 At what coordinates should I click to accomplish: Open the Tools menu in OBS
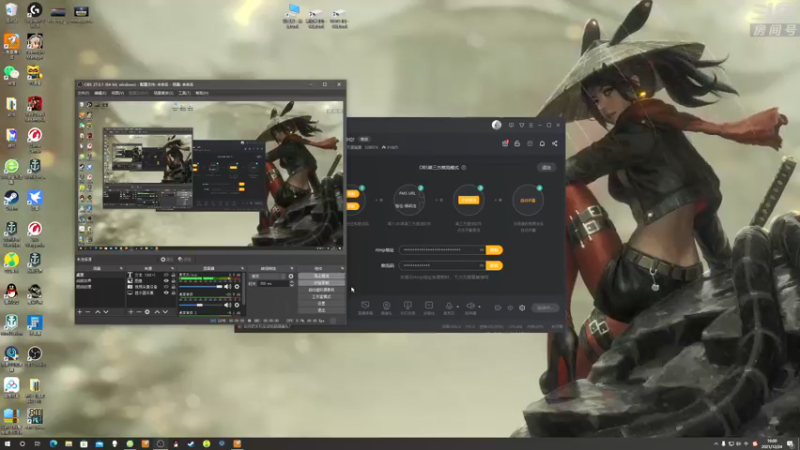pyautogui.click(x=184, y=93)
